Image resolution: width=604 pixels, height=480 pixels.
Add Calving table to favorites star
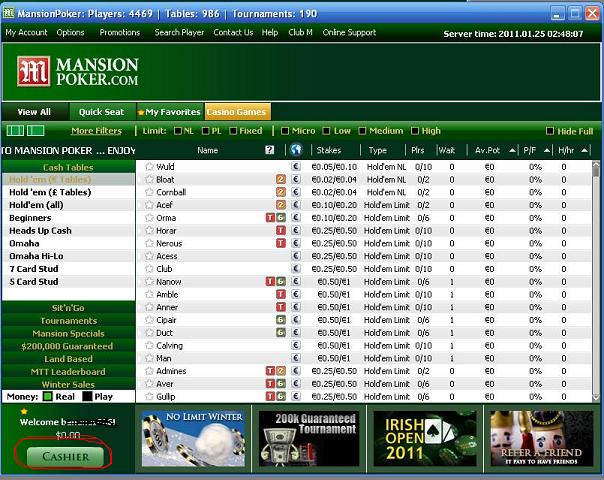point(149,345)
